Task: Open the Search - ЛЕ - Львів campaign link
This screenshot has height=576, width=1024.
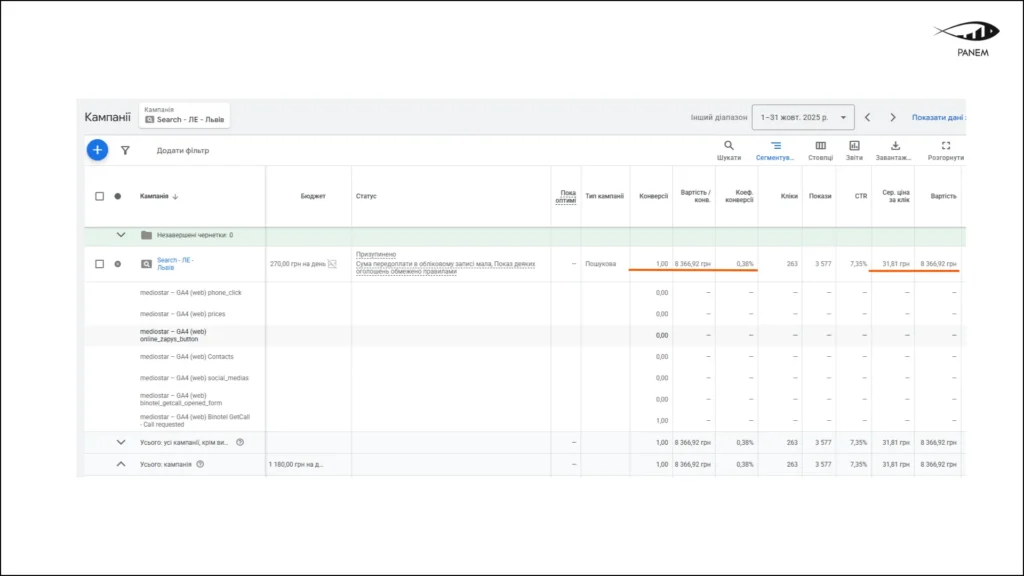Action: click(x=175, y=264)
